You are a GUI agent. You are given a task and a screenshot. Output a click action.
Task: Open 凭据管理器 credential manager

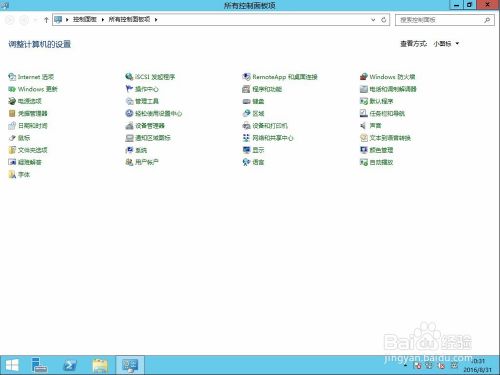pos(28,113)
